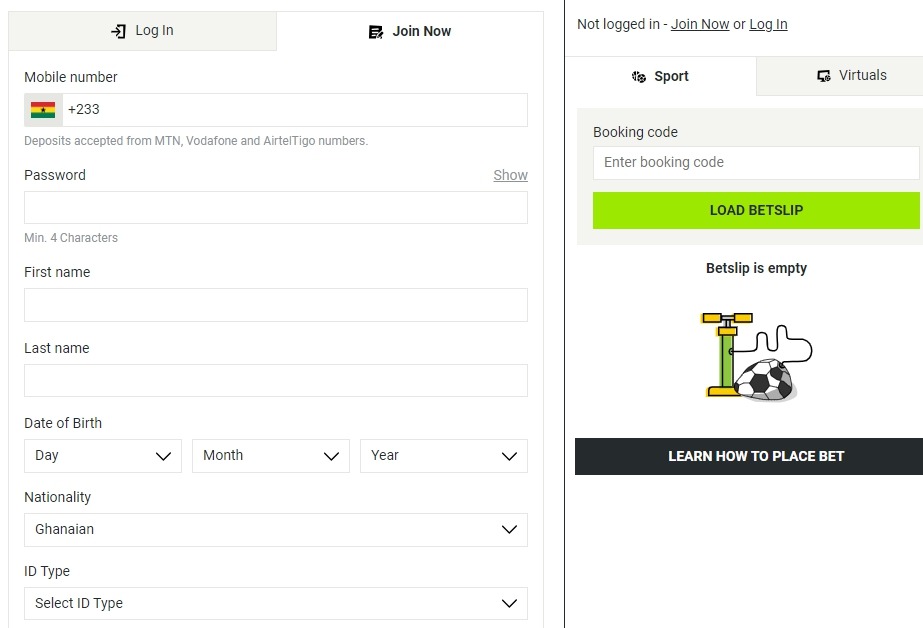Click the Enter booking code field
923x628 pixels.
[756, 163]
